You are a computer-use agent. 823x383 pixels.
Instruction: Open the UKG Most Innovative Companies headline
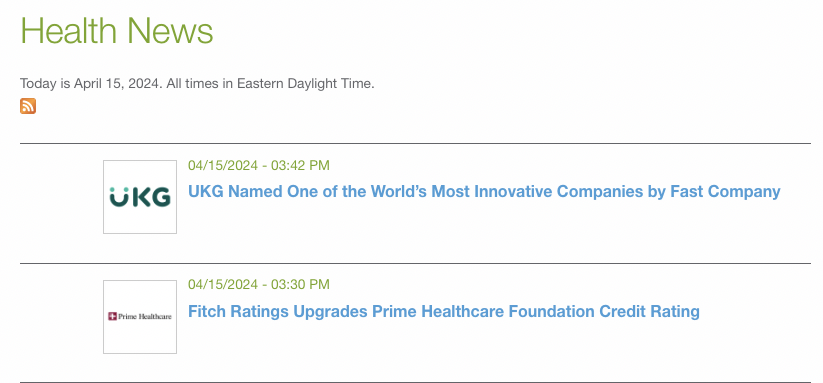(484, 192)
